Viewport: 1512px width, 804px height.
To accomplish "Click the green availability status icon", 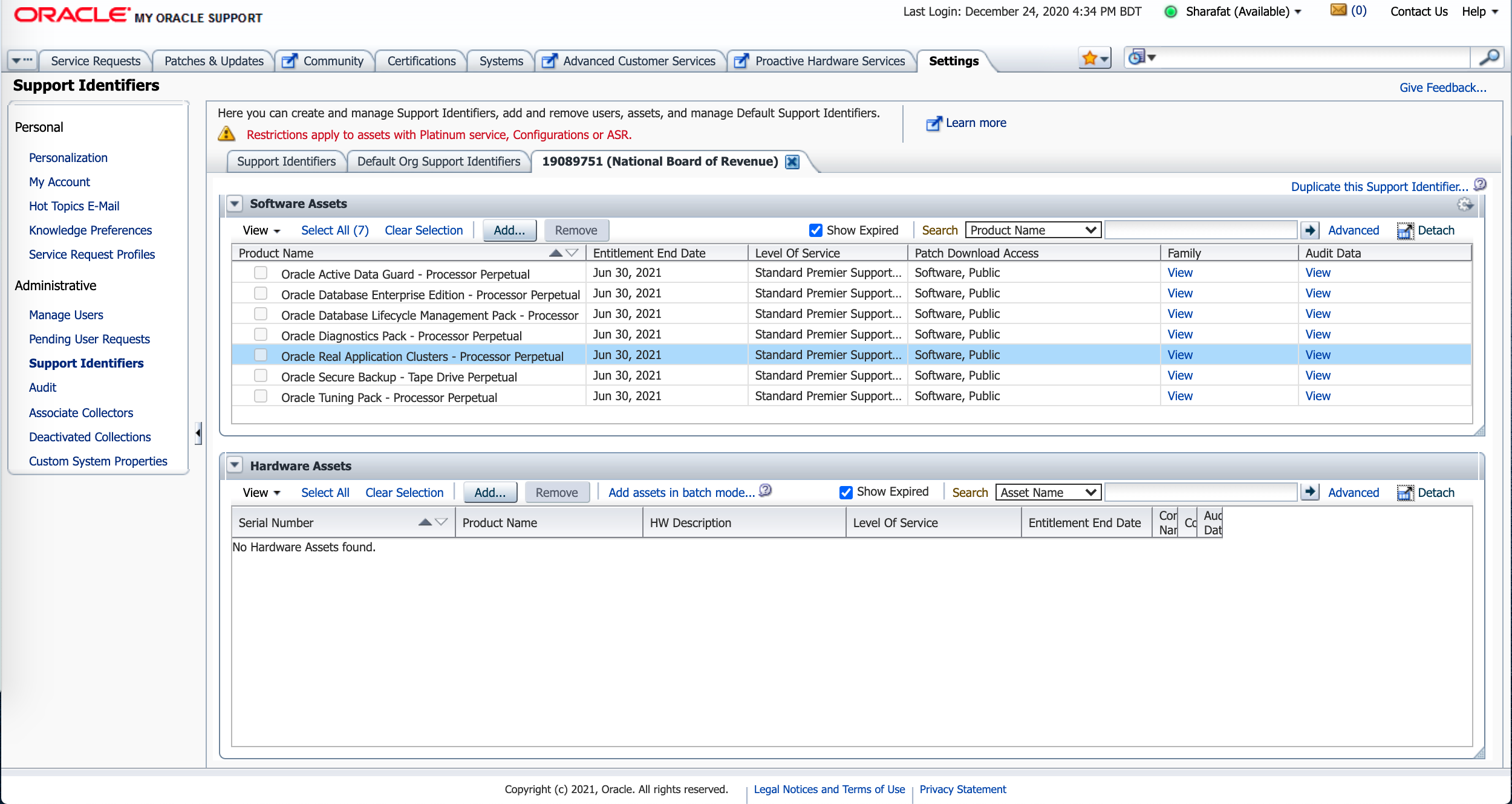I will pyautogui.click(x=1171, y=11).
